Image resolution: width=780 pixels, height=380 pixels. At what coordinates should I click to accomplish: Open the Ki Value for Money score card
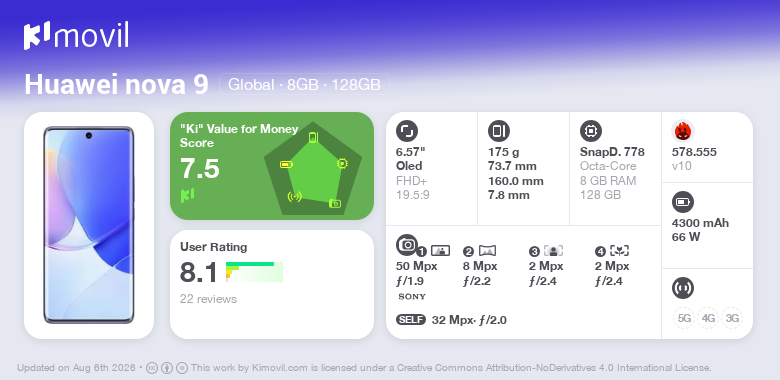click(x=272, y=166)
